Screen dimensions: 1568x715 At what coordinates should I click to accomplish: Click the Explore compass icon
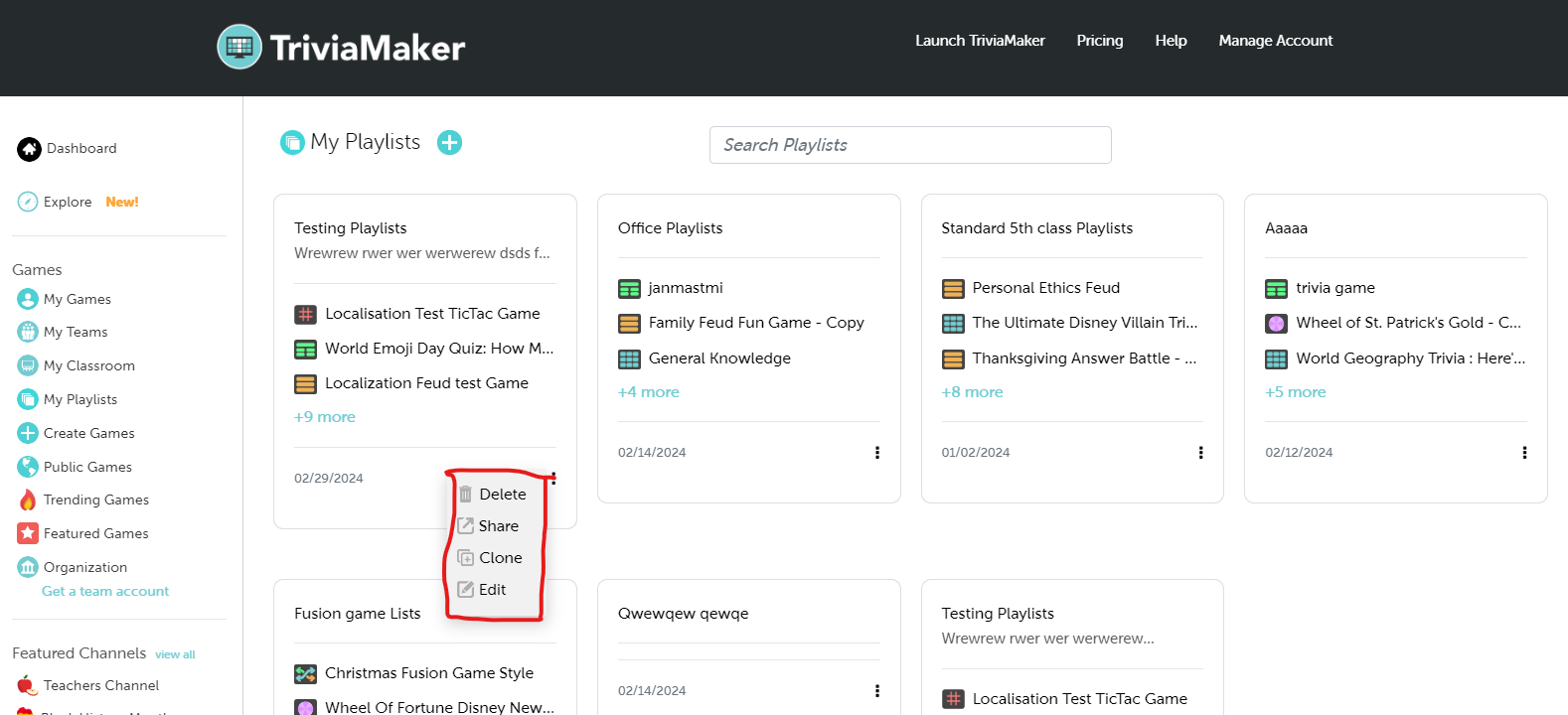pyautogui.click(x=28, y=202)
